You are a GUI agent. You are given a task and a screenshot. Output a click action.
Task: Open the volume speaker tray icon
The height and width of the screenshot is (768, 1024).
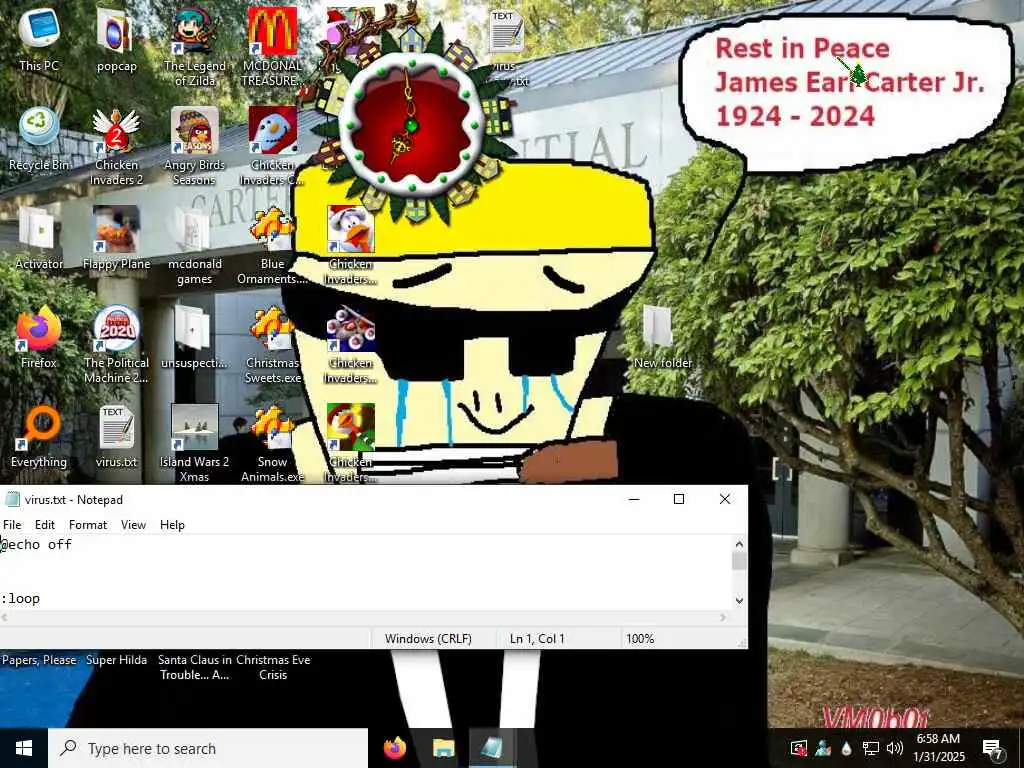click(x=895, y=748)
